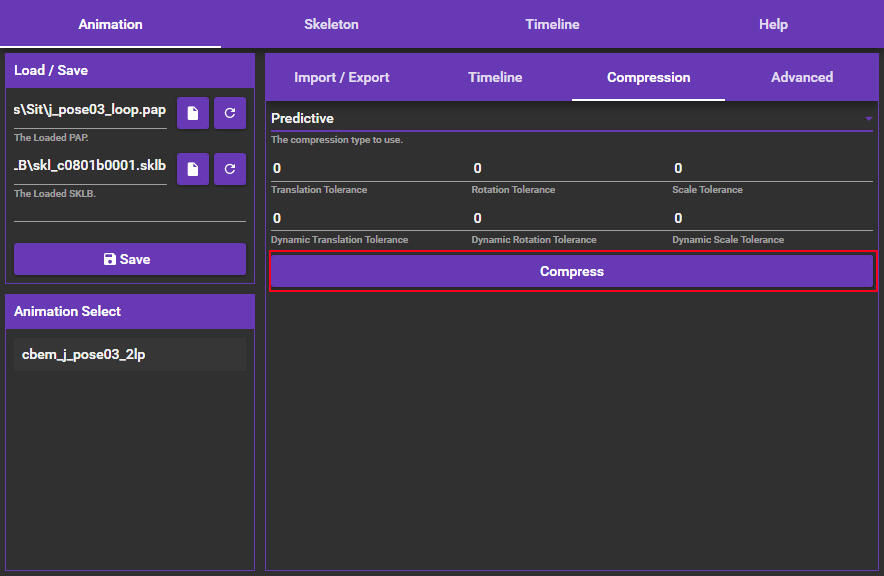Open the Predictive compression type dropdown
The width and height of the screenshot is (884, 576).
560,119
